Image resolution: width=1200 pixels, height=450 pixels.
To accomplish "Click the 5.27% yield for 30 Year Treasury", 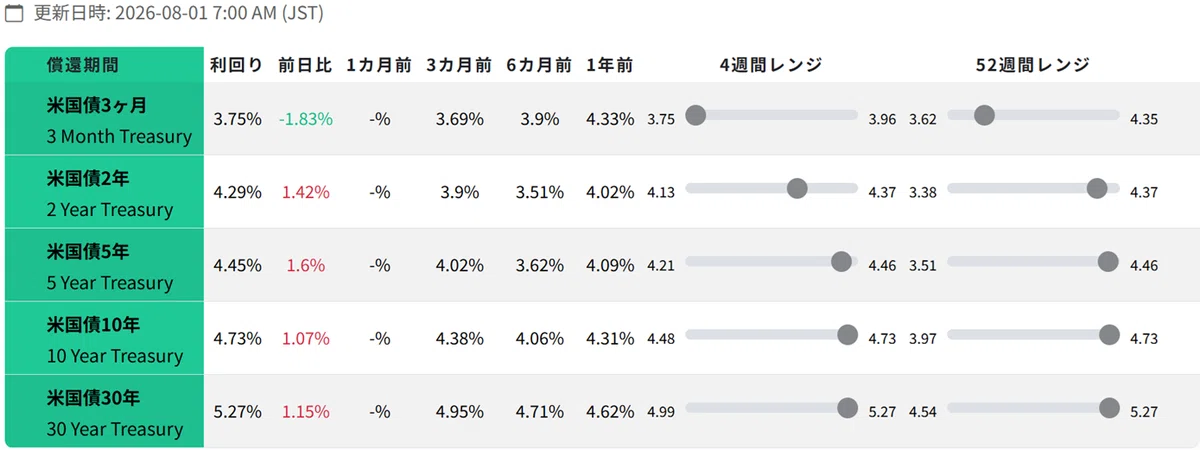I will click(238, 411).
